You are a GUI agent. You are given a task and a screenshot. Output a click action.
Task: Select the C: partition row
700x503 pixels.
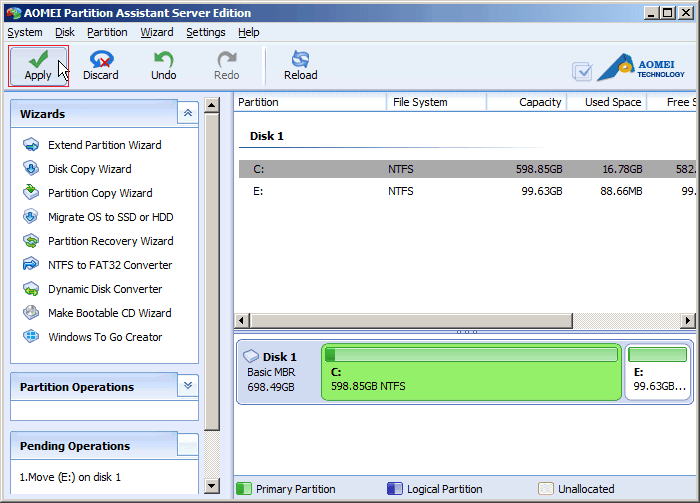coord(467,169)
